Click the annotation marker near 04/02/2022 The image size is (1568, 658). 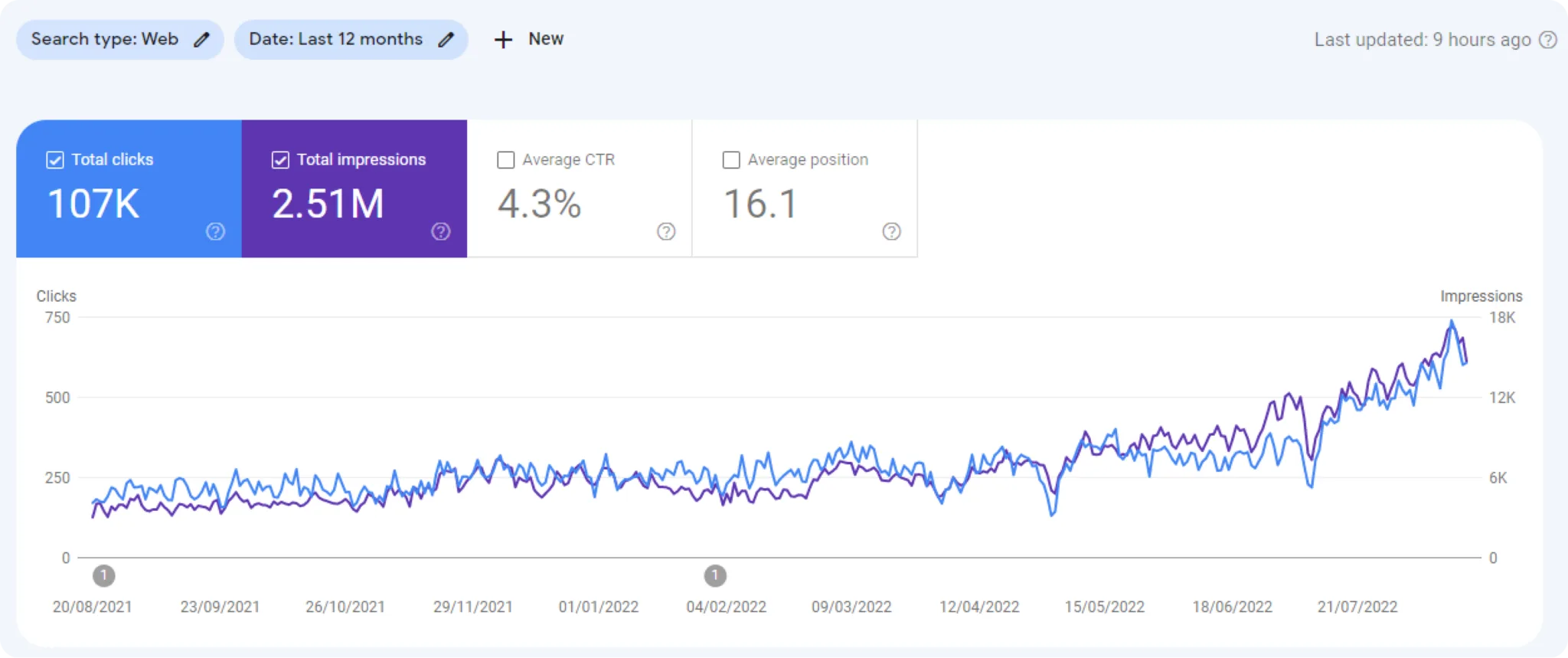point(715,575)
